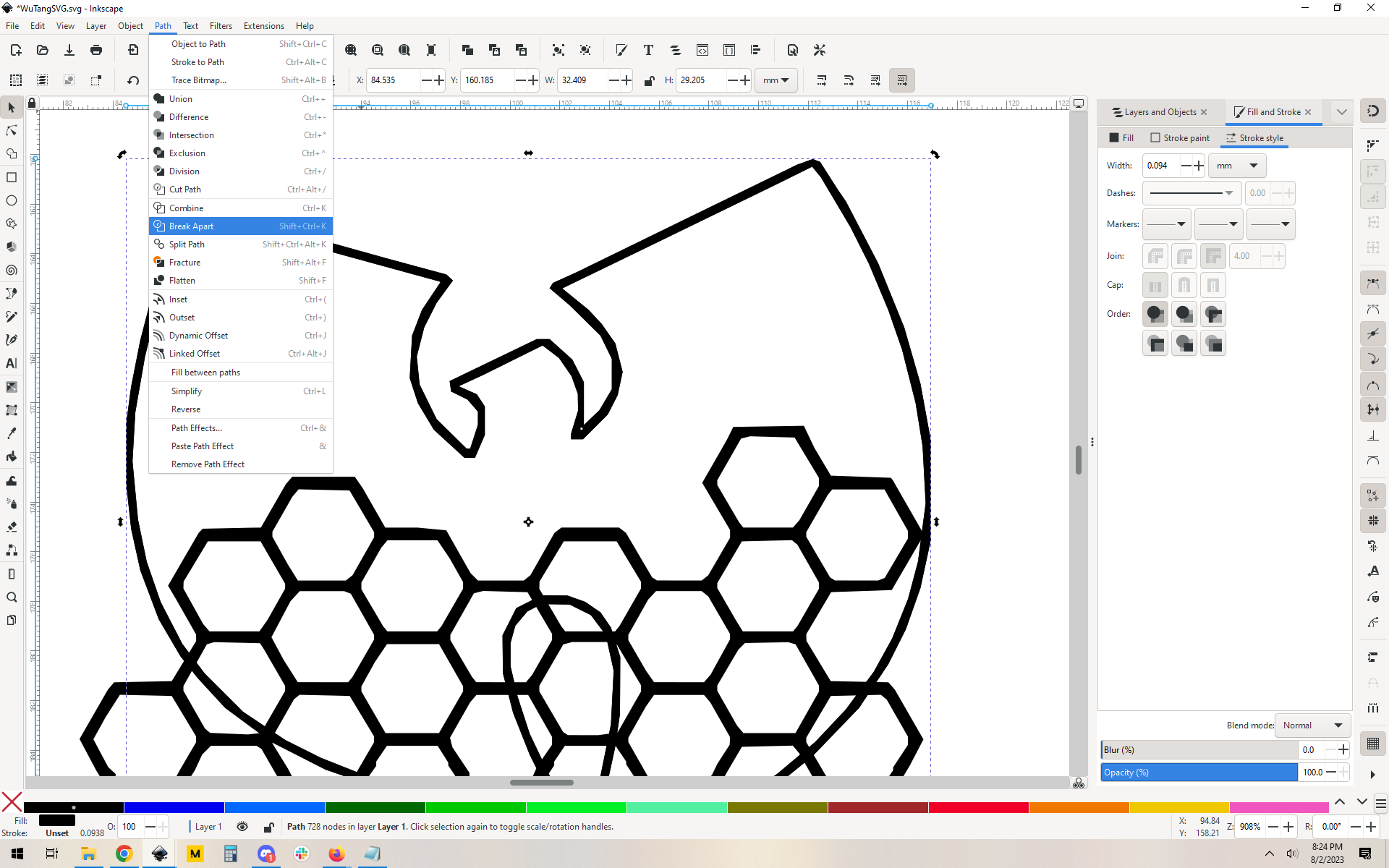1389x868 pixels.
Task: Click the Undo icon
Action: click(x=133, y=80)
